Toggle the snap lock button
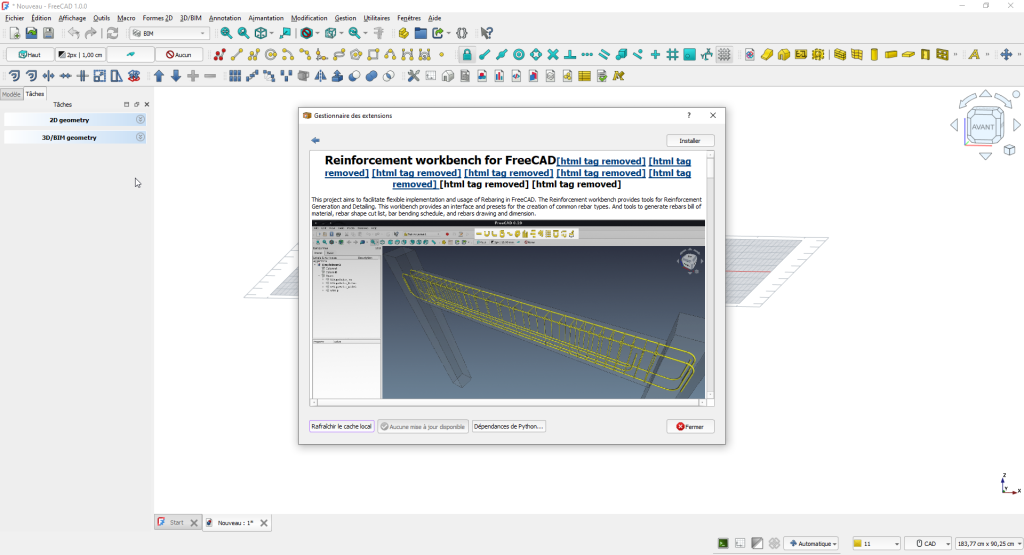Screen dimensions: 1024x555 click(x=467, y=55)
